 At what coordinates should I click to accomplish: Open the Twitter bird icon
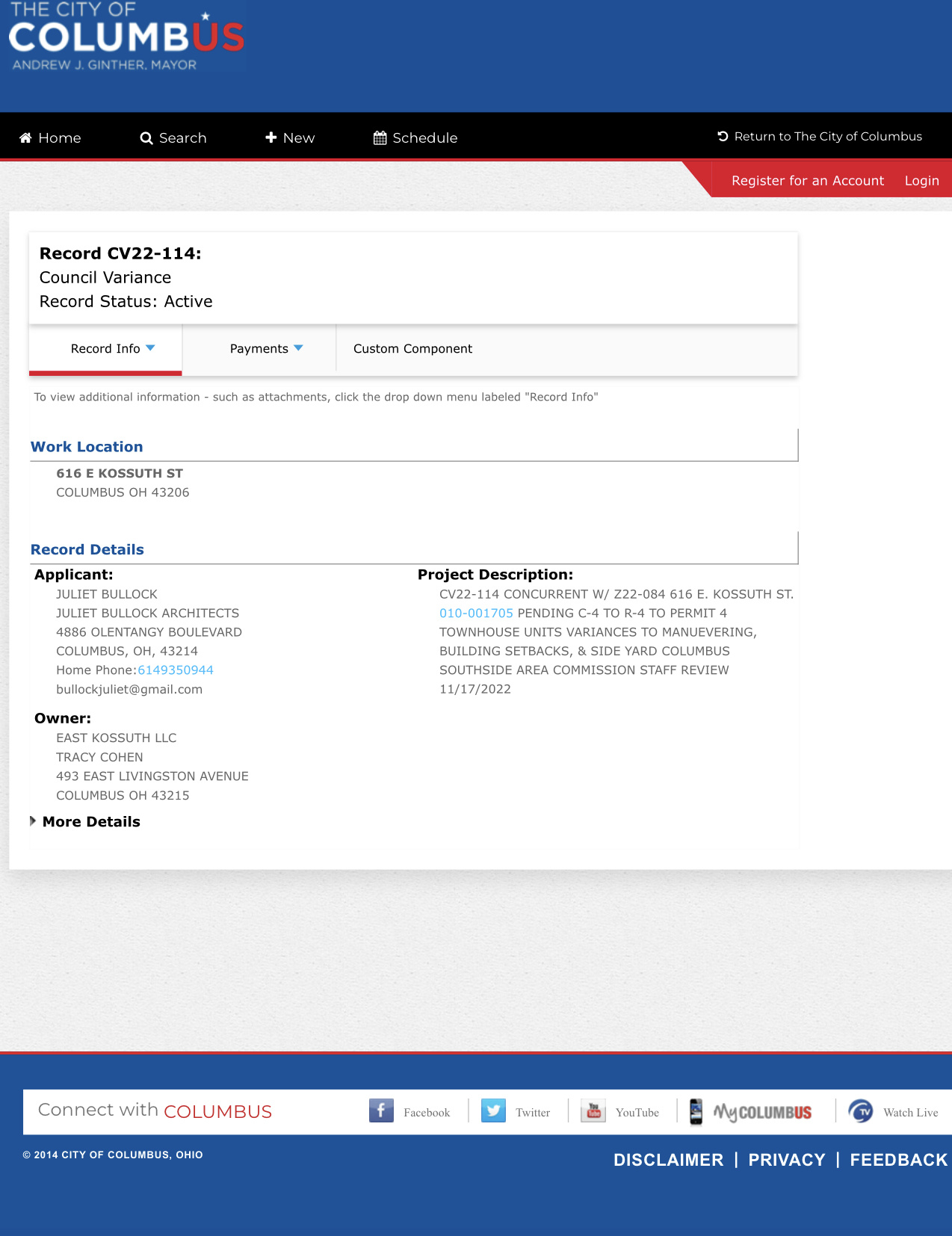point(493,1110)
